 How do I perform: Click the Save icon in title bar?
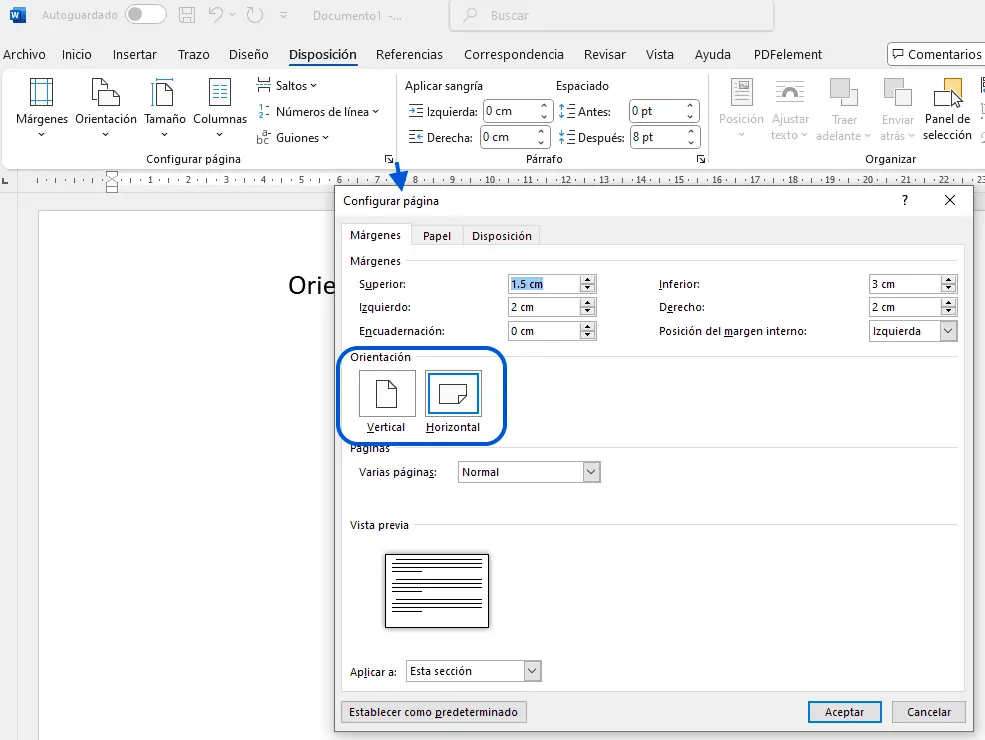(x=187, y=14)
